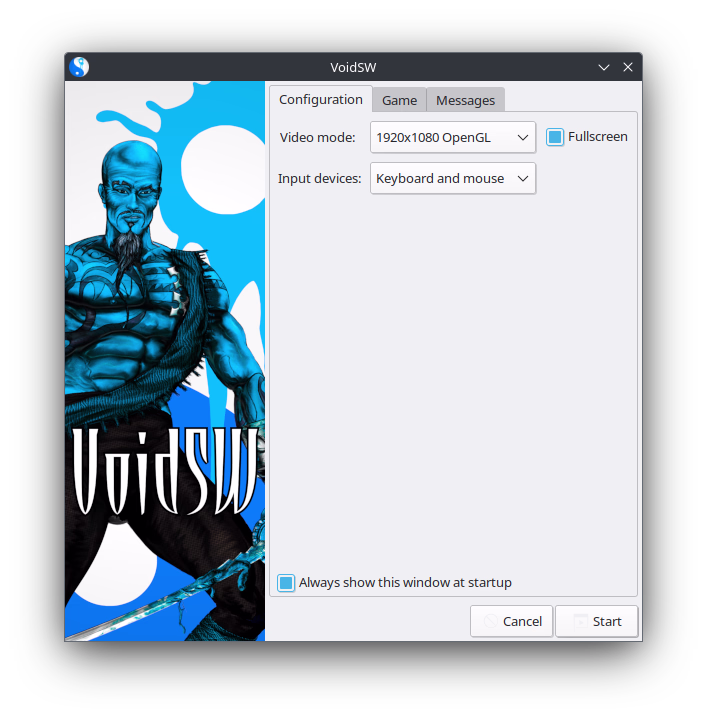The height and width of the screenshot is (718, 707).
Task: Open the Input devices dropdown
Action: 442,179
